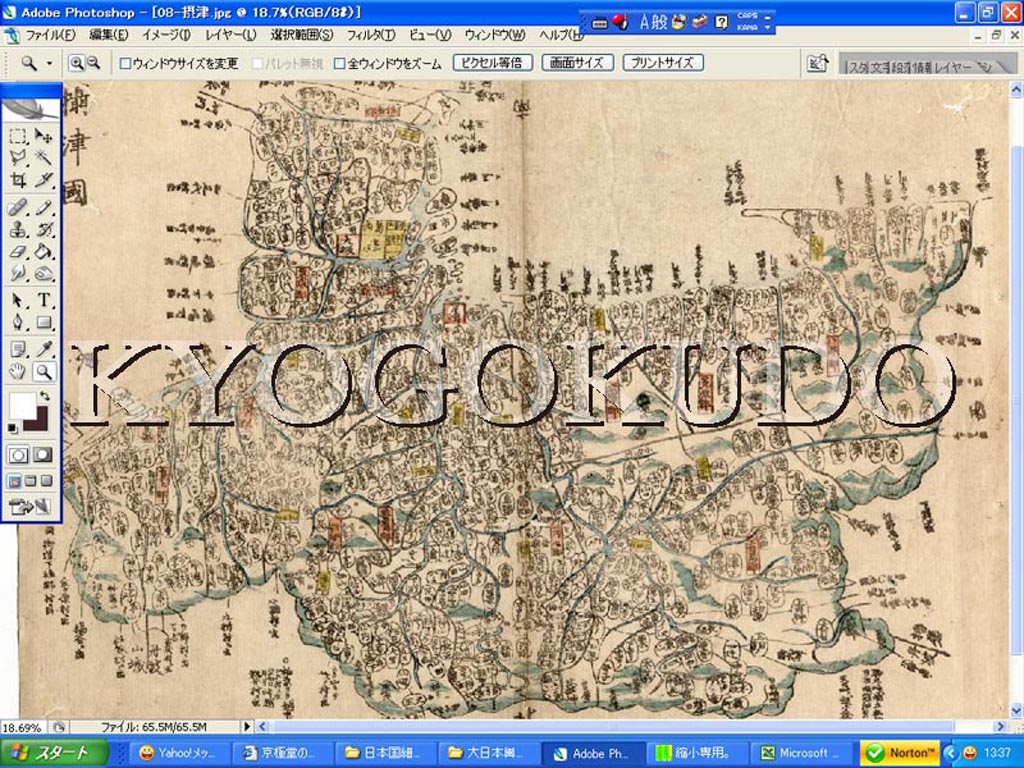
Task: Select the Pencil tool in the toolbox
Action: [x=44, y=208]
